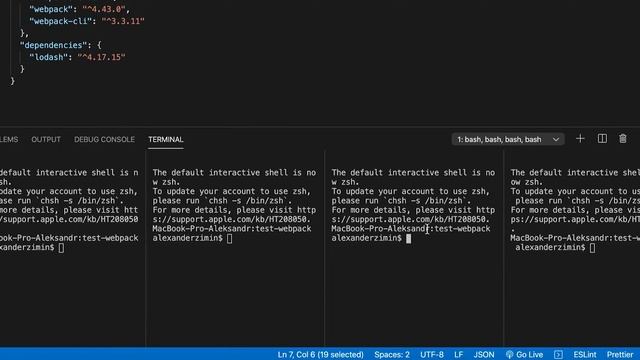640x360 pixels.
Task: Click "^4.43.0" webpack version value
Action: pyautogui.click(x=104, y=9)
